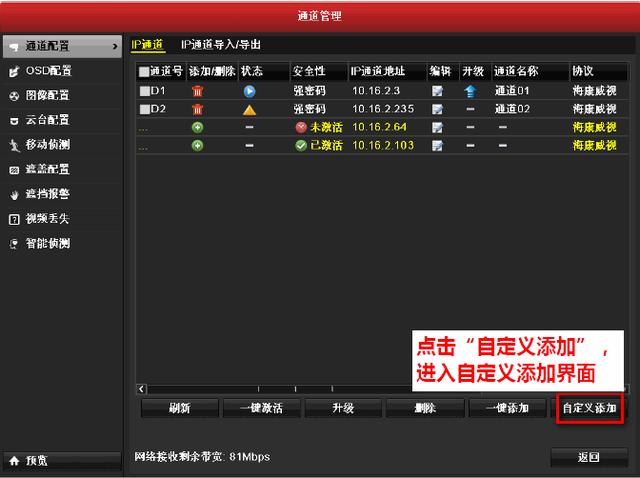640x478 pixels.
Task: Click the play status icon for D1
Action: (249, 91)
